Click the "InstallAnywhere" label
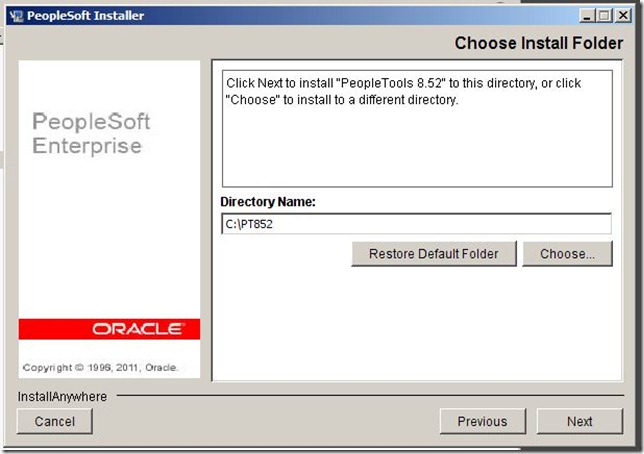 coord(62,396)
